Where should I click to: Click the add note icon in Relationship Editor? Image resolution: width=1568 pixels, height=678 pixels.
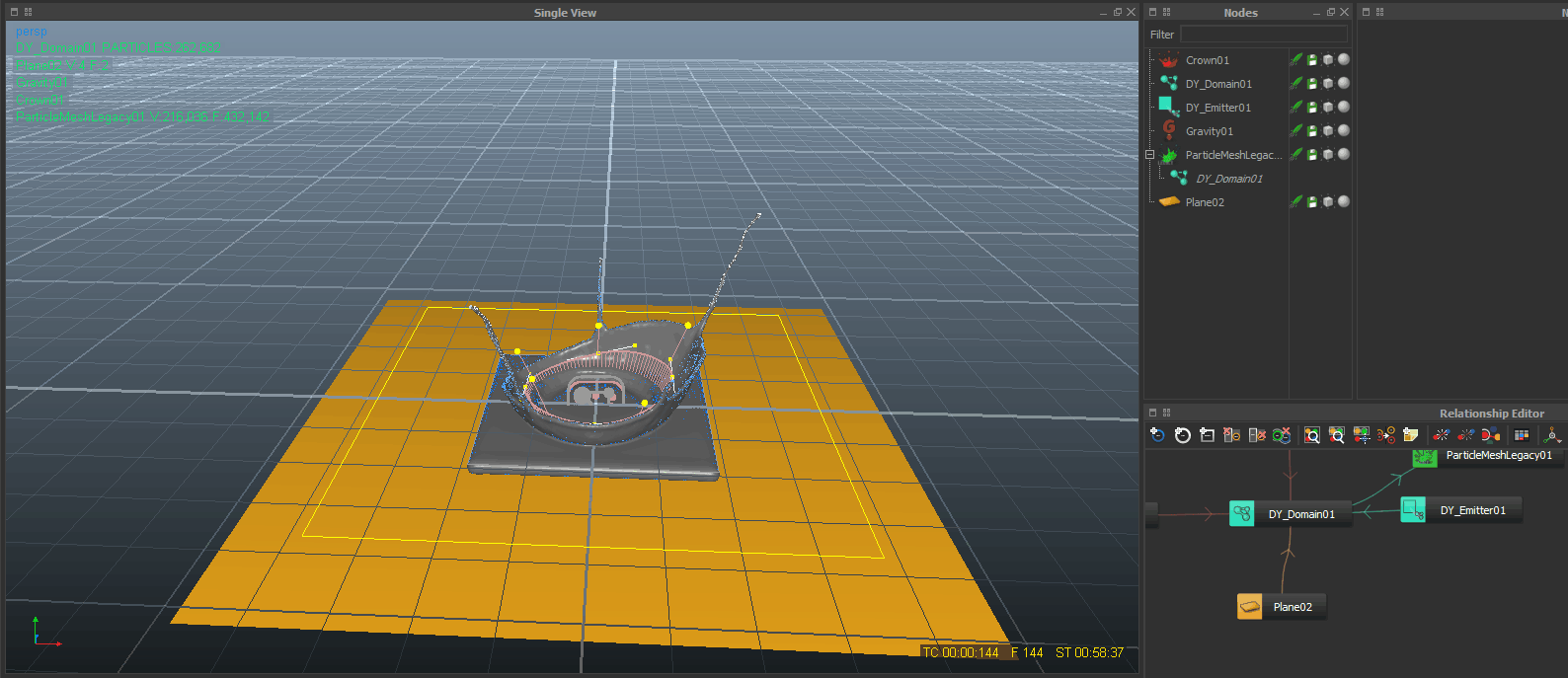pos(1411,435)
